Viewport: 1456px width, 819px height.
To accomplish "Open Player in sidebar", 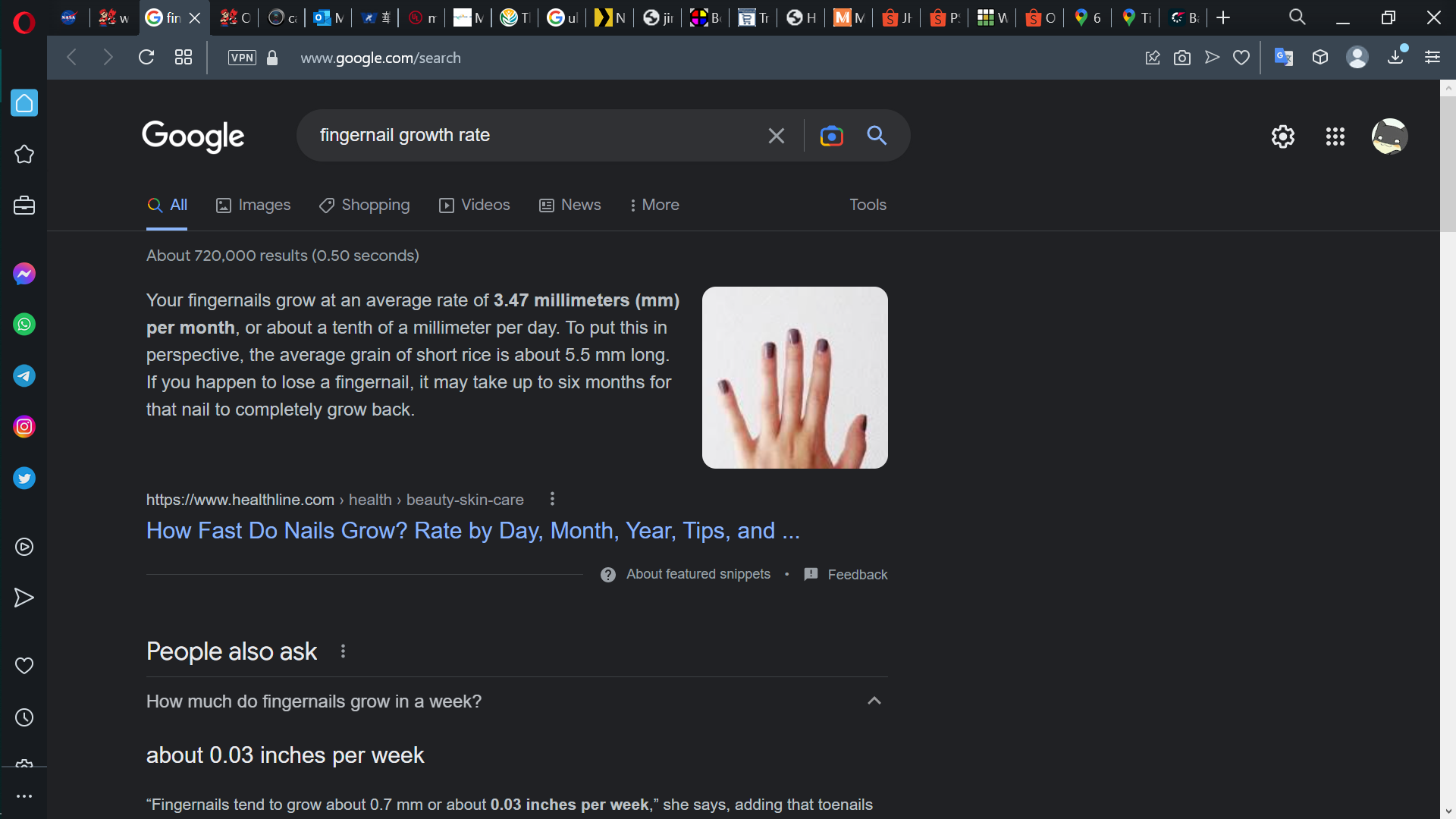I will point(24,547).
